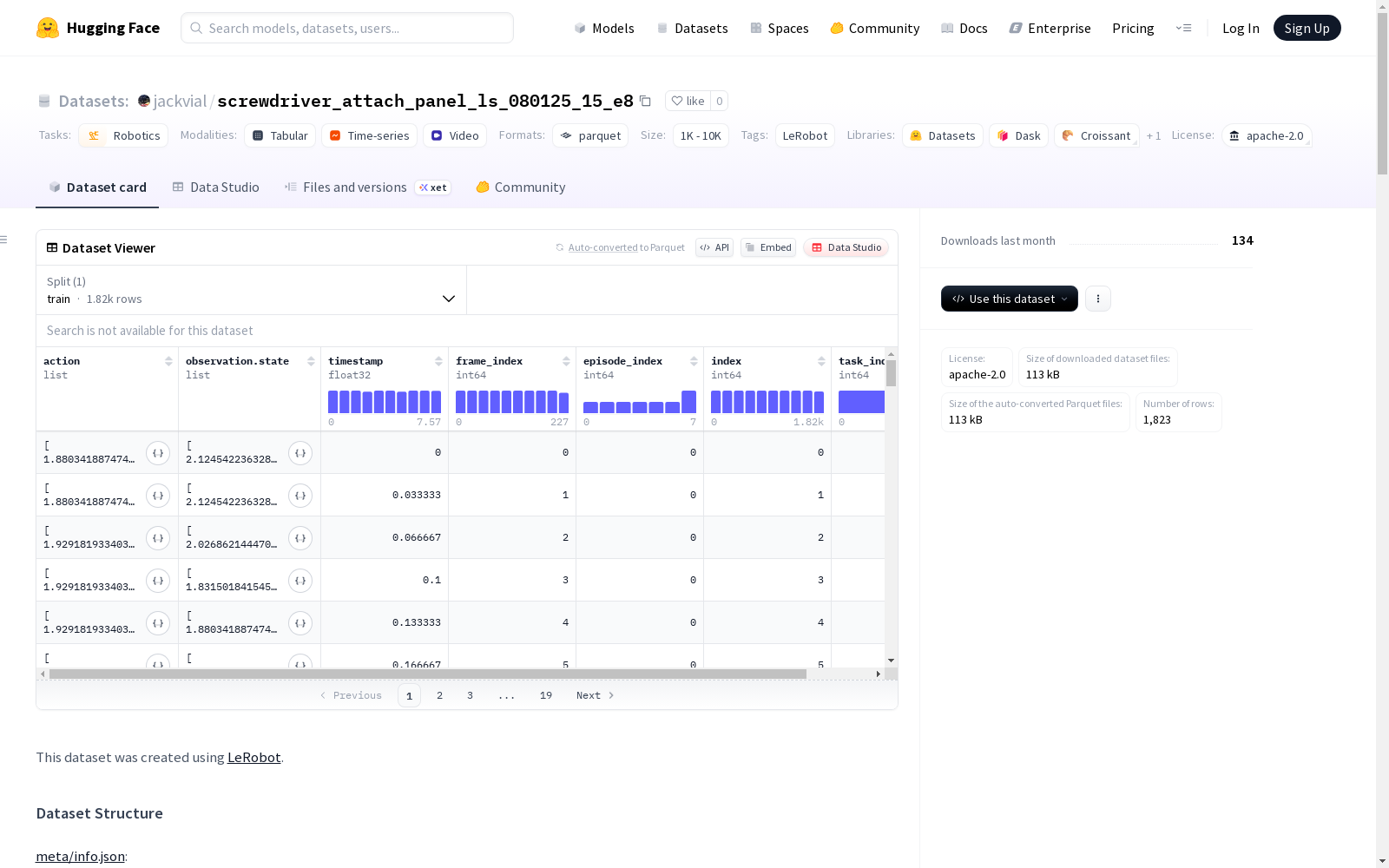Open the train split dropdown
This screenshot has height=868, width=1389.
[x=252, y=290]
